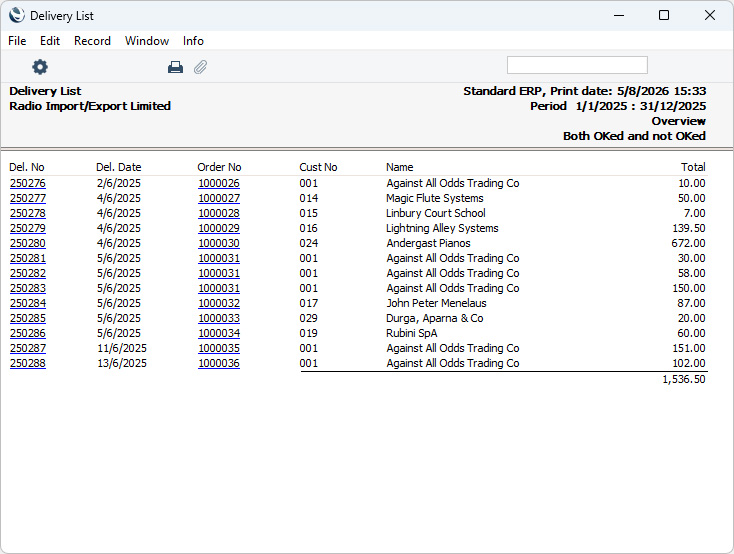Click customer number 024

(308, 243)
